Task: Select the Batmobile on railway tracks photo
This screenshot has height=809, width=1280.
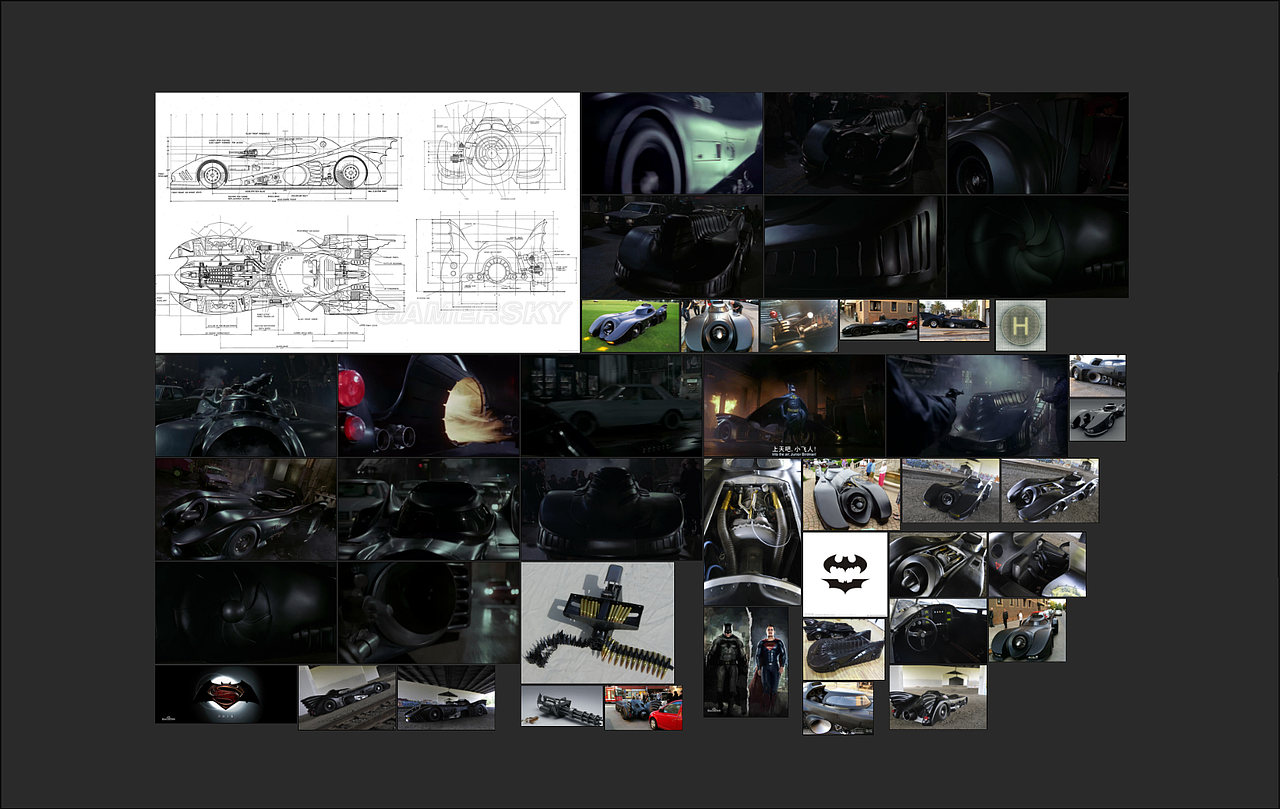Action: (x=347, y=697)
